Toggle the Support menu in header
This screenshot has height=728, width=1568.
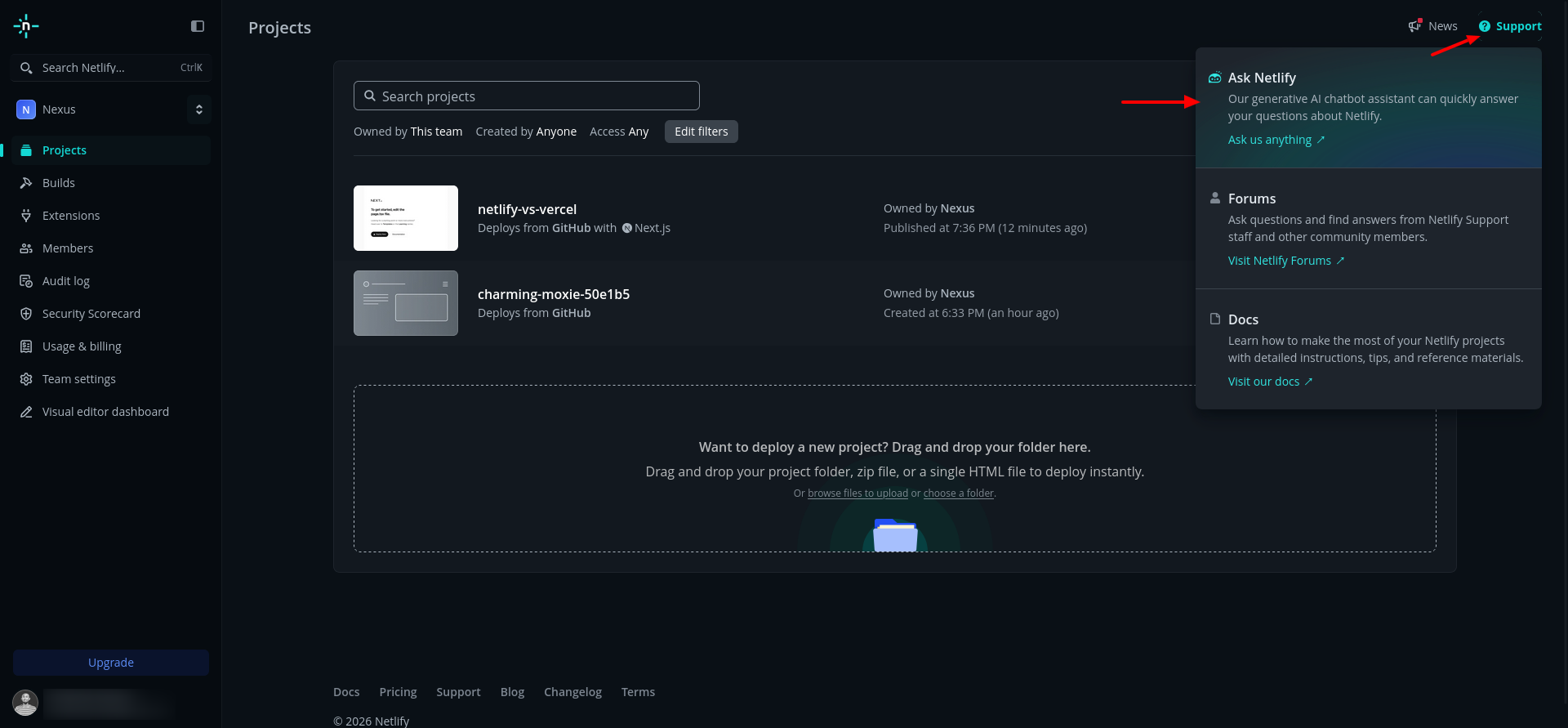[1510, 26]
